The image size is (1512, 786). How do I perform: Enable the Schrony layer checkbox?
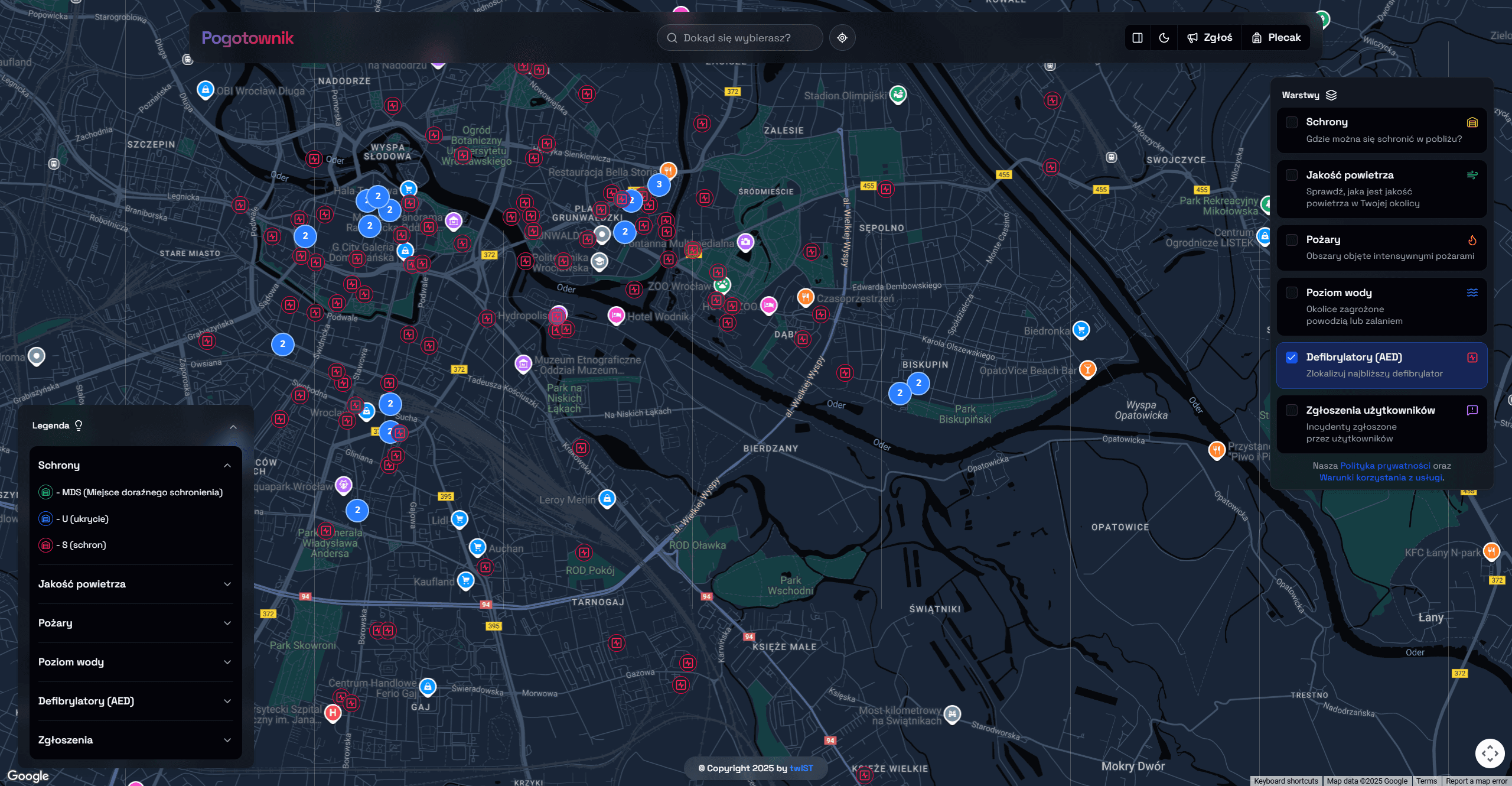[x=1292, y=122]
